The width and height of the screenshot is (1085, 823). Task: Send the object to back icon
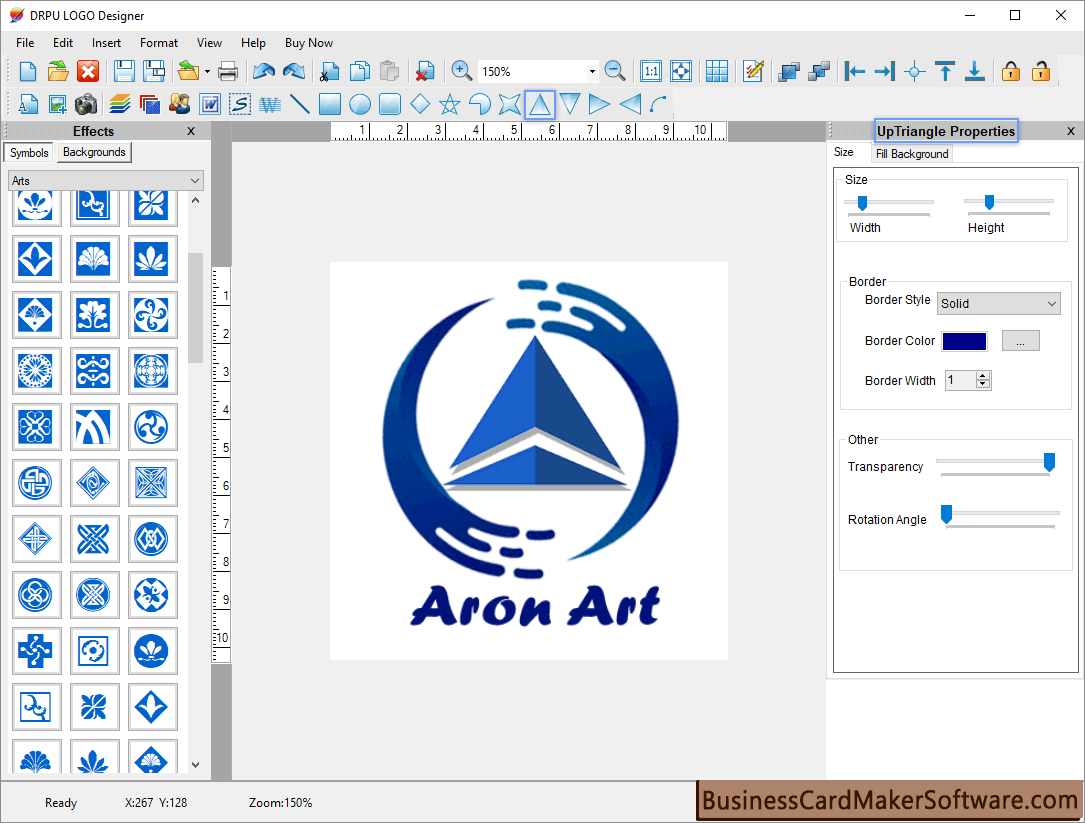(x=819, y=71)
